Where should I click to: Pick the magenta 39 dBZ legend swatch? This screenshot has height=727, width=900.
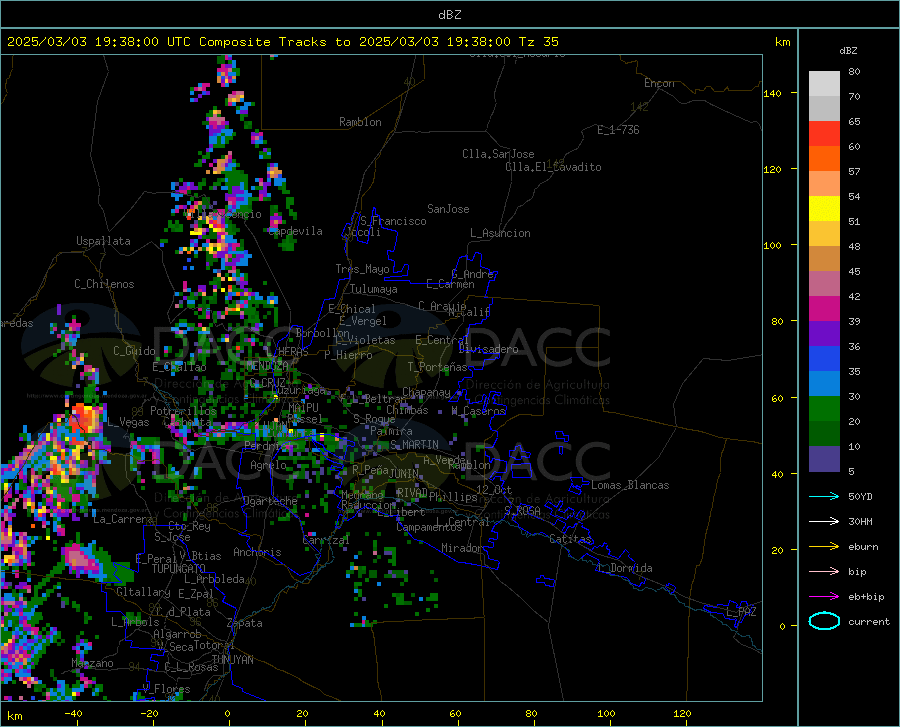824,309
